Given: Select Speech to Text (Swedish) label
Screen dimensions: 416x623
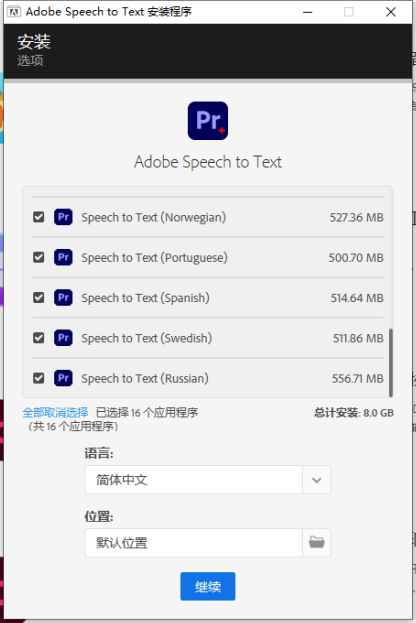Looking at the screenshot, I should 147,339.
